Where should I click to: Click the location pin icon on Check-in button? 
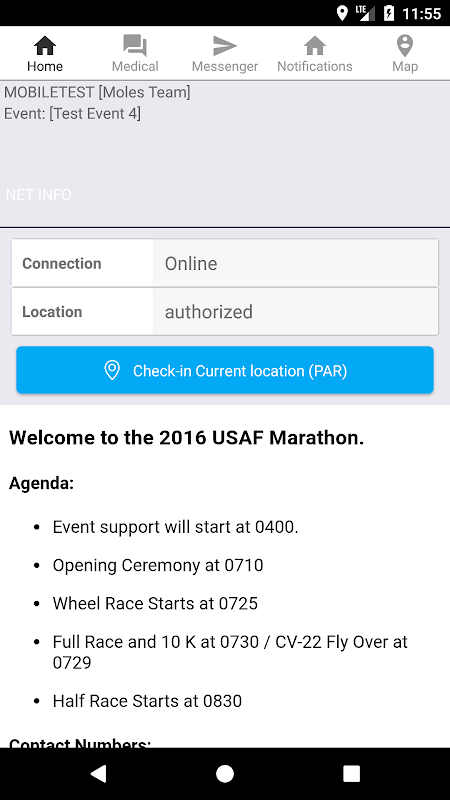pyautogui.click(x=112, y=370)
